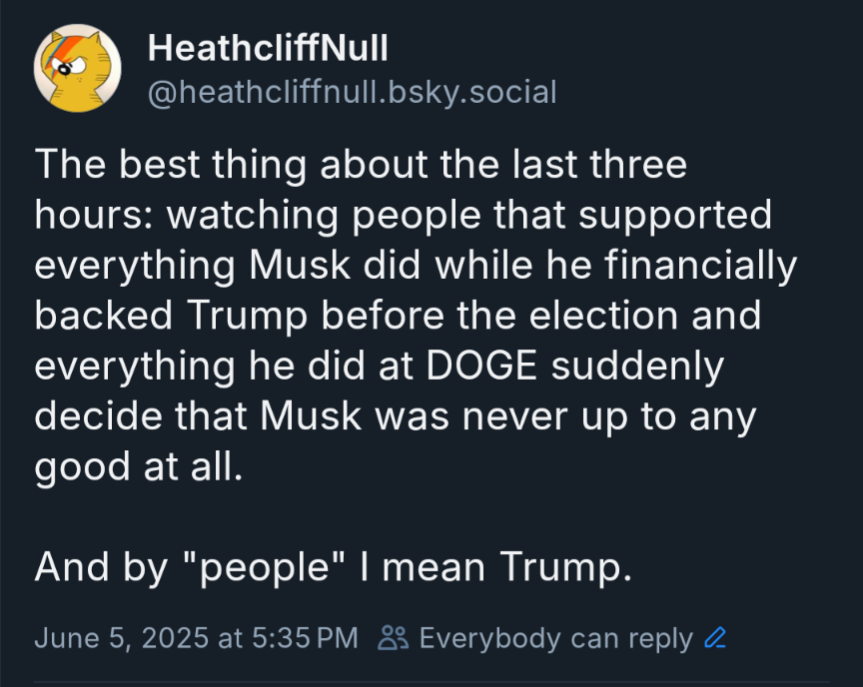Click the phrase "good at all."
The height and width of the screenshot is (687, 863).
138,467
